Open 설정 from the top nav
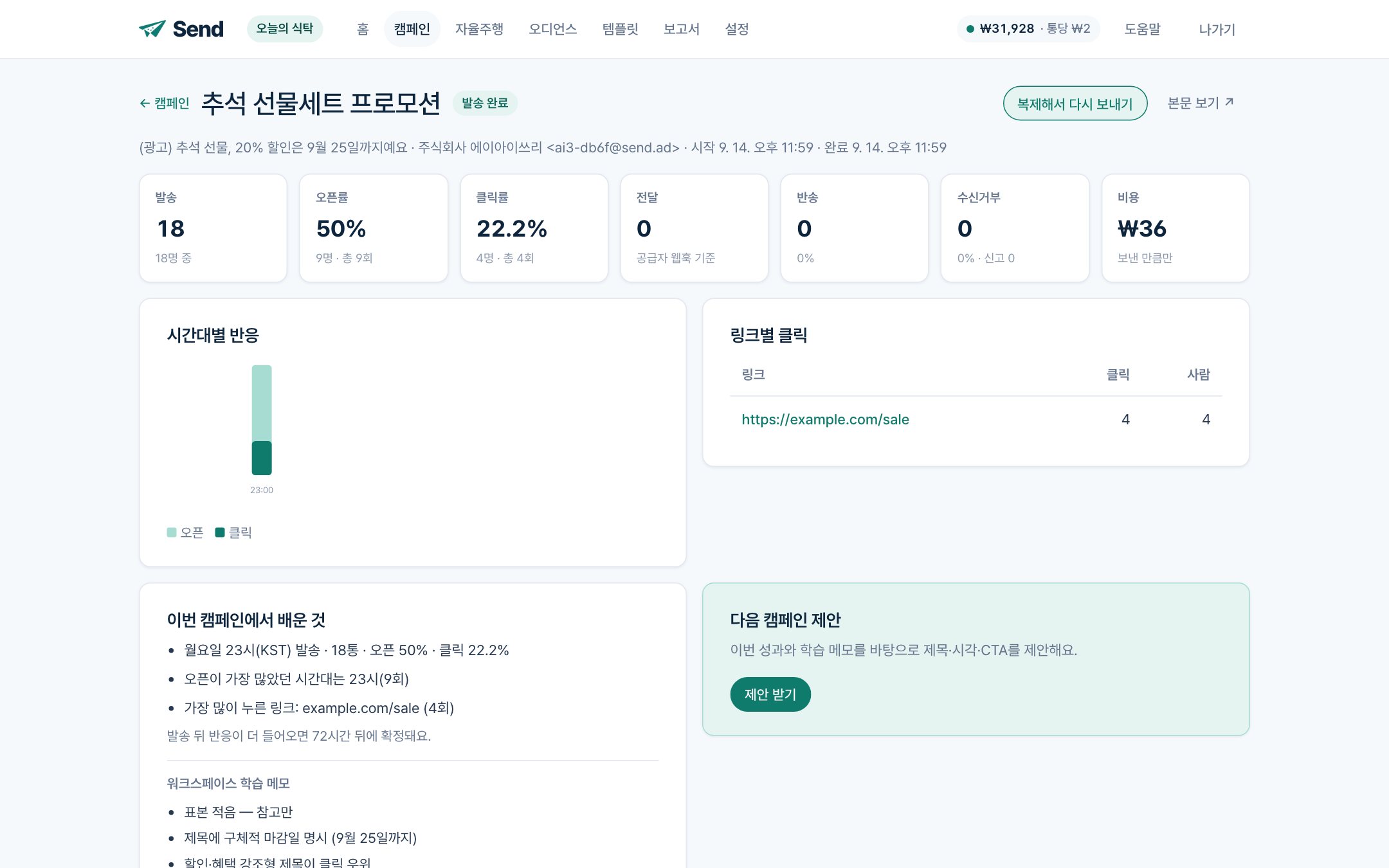Image resolution: width=1389 pixels, height=868 pixels. pos(737,29)
